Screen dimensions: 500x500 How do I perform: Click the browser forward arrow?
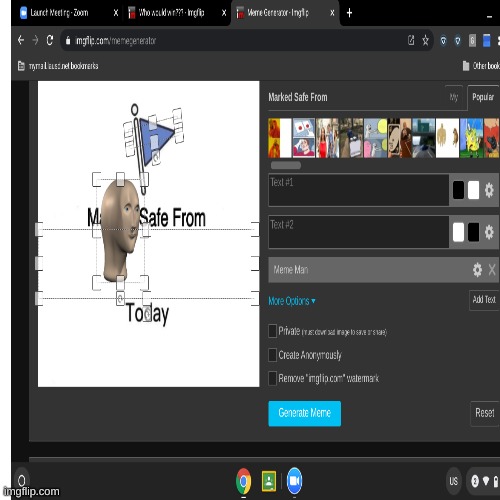(x=35, y=40)
